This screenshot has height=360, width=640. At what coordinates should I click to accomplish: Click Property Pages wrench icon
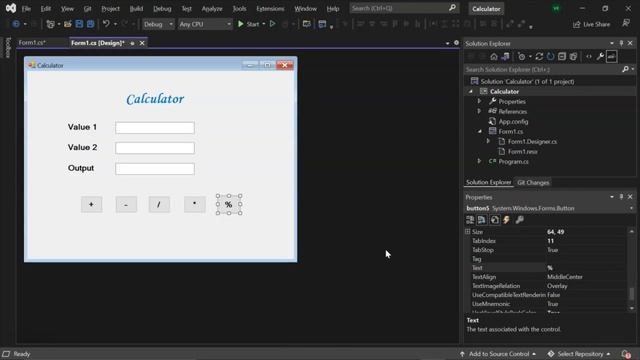coord(520,220)
